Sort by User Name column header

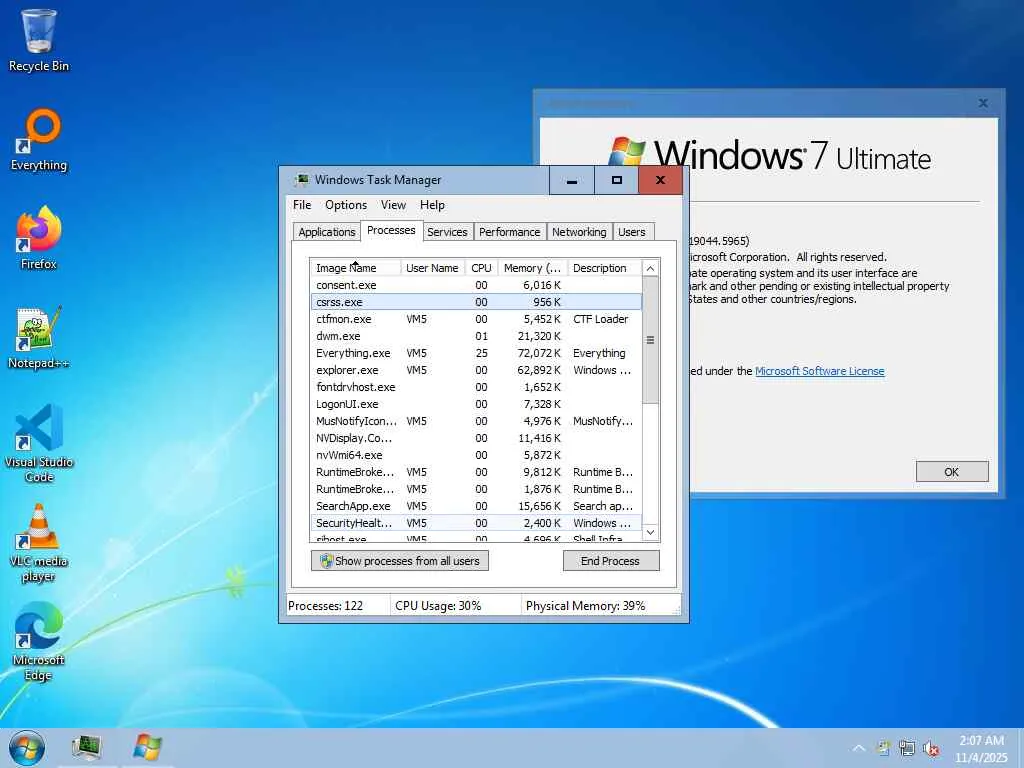[x=432, y=268]
